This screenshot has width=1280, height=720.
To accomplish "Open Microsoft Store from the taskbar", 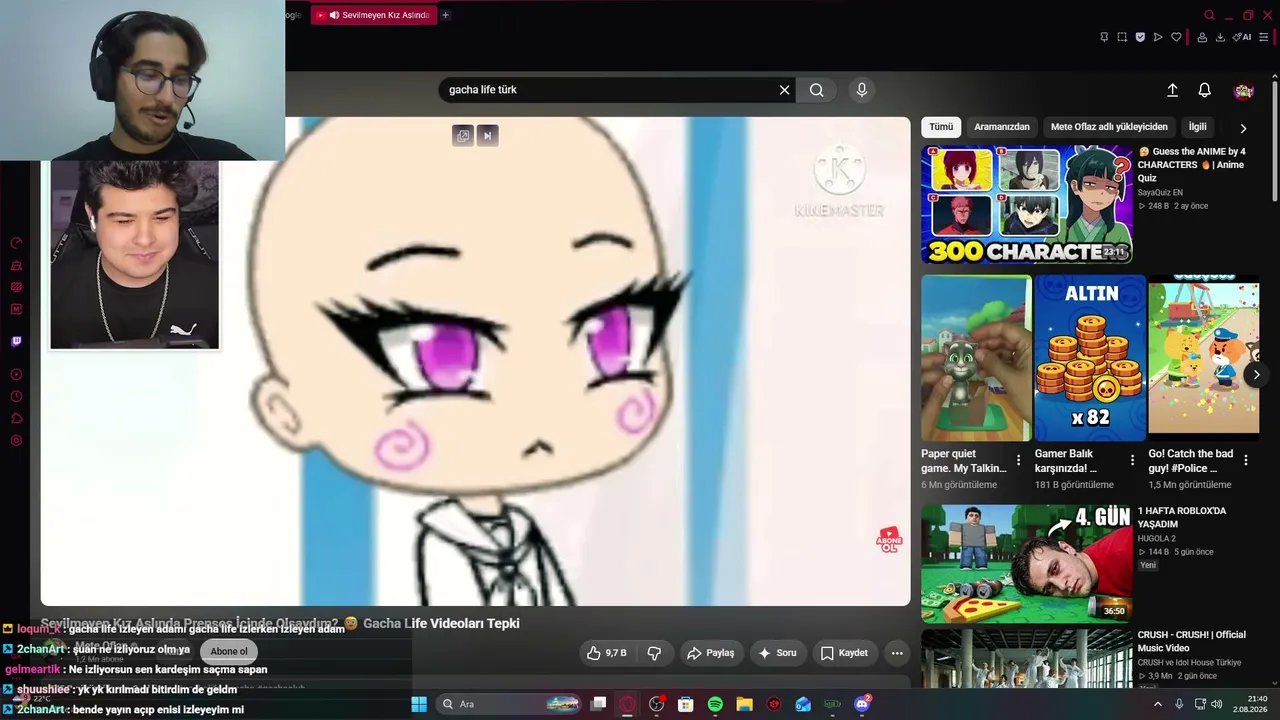I will pyautogui.click(x=686, y=704).
